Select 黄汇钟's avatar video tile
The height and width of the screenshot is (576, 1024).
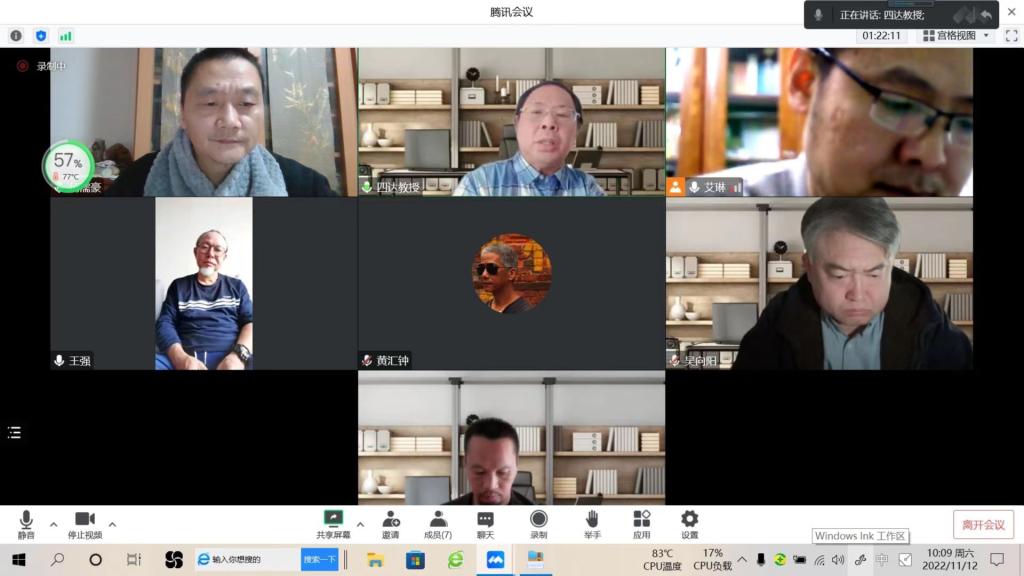(x=511, y=283)
